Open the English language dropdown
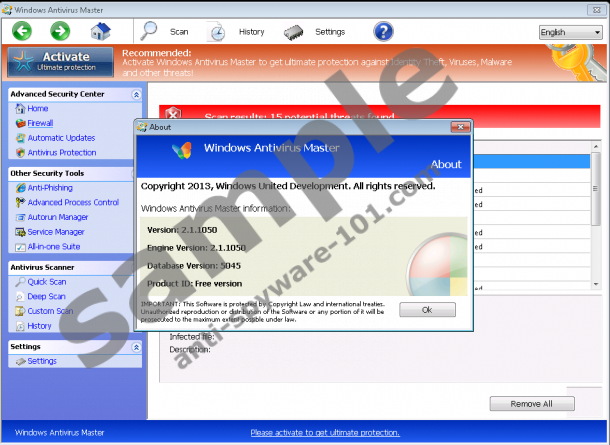 coord(570,32)
